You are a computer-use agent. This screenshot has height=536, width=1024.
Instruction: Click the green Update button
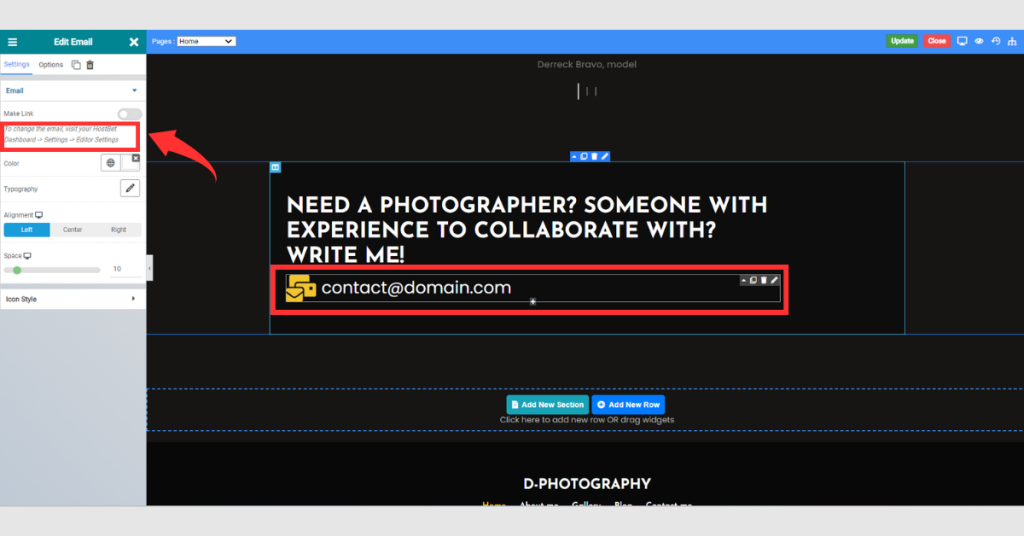[x=902, y=41]
